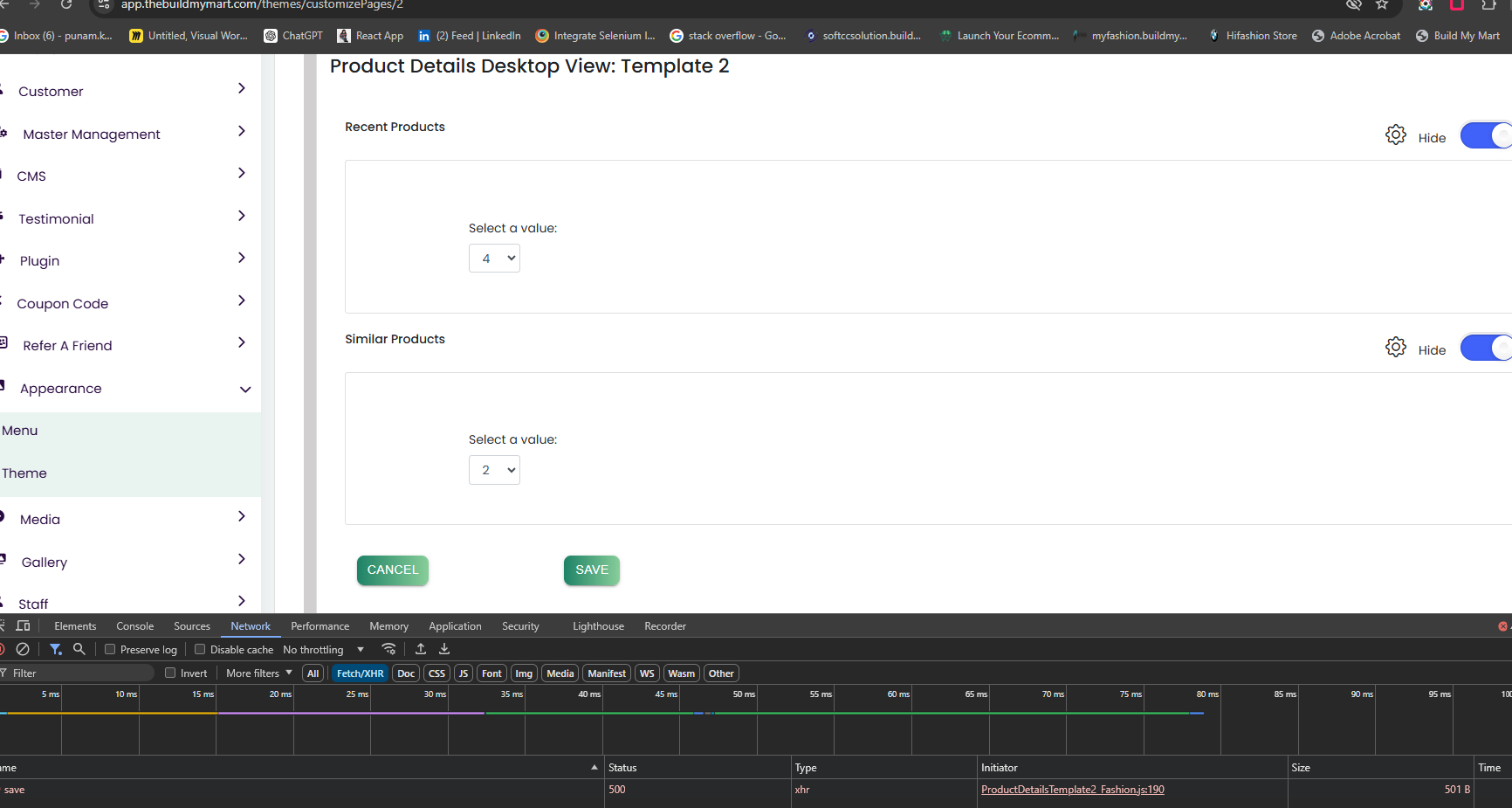Image resolution: width=1512 pixels, height=808 pixels.
Task: Clear the network log
Action: (x=24, y=649)
